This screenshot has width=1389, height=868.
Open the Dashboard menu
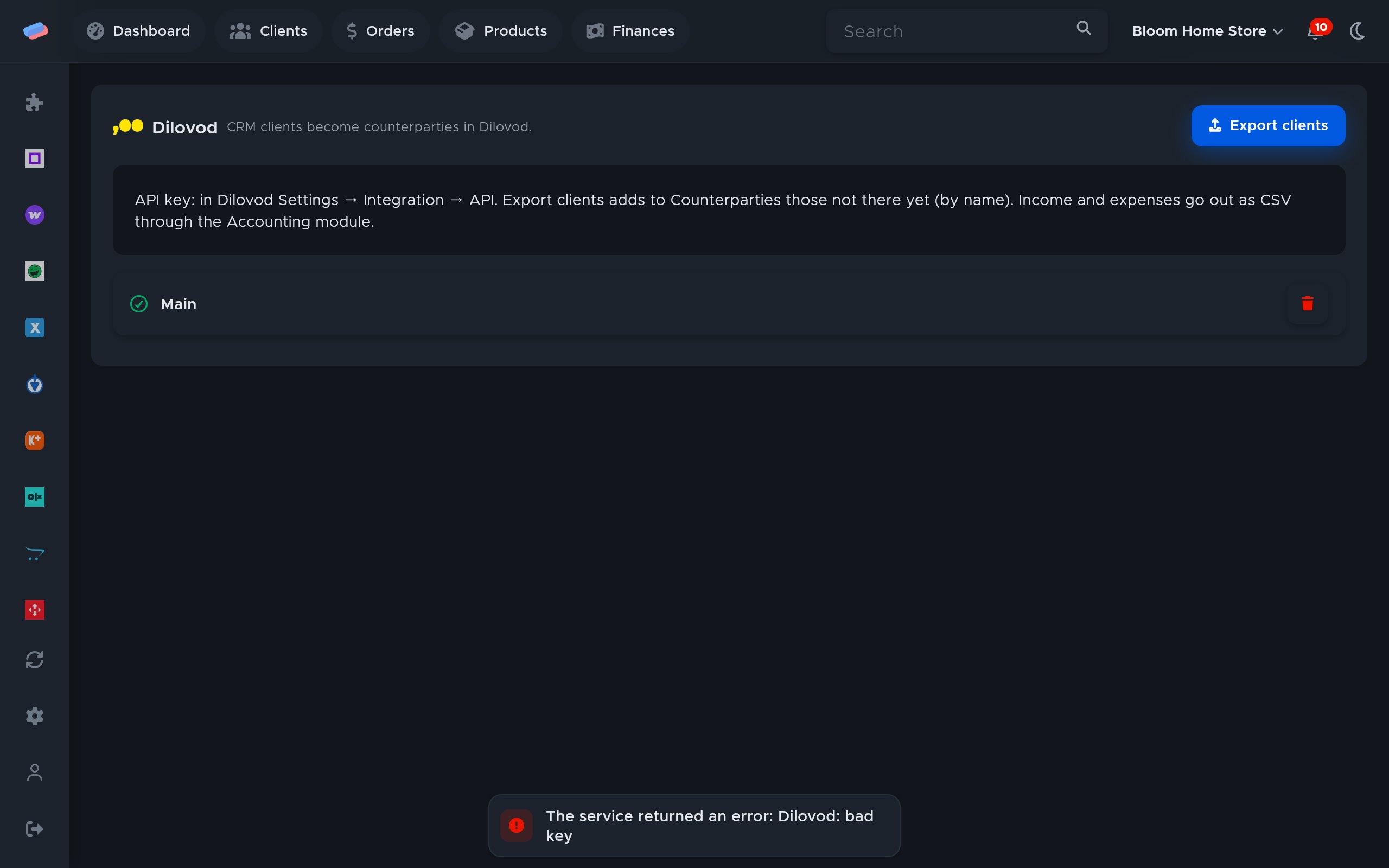[138, 31]
